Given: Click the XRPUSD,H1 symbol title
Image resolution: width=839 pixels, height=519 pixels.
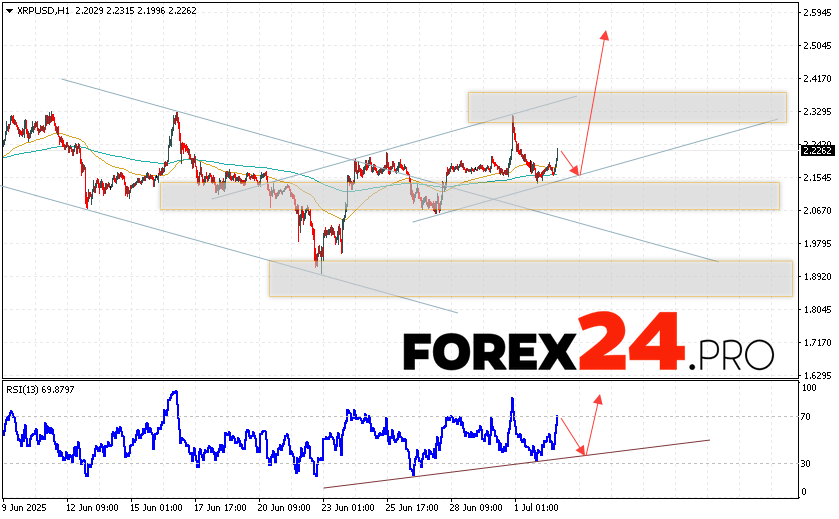Looking at the screenshot, I should [x=43, y=8].
